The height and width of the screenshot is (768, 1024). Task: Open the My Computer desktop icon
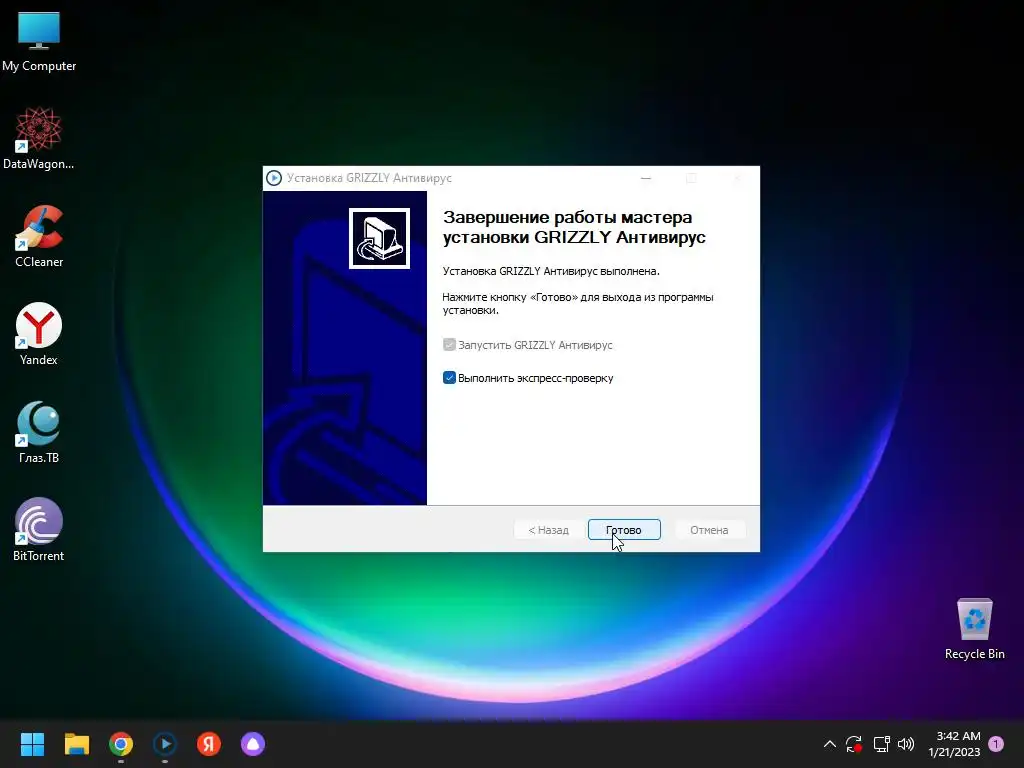(39, 41)
